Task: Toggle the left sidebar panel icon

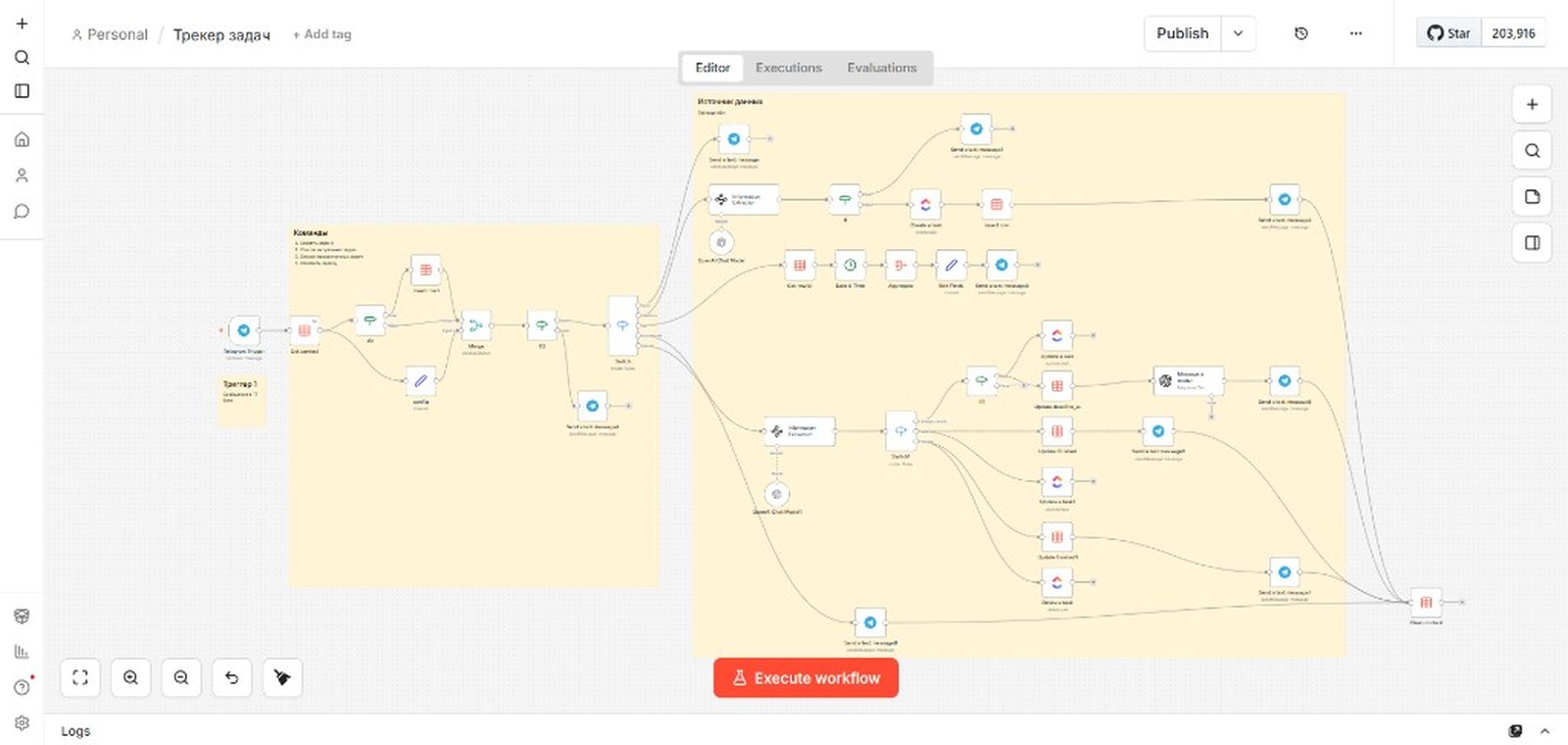Action: [x=22, y=91]
